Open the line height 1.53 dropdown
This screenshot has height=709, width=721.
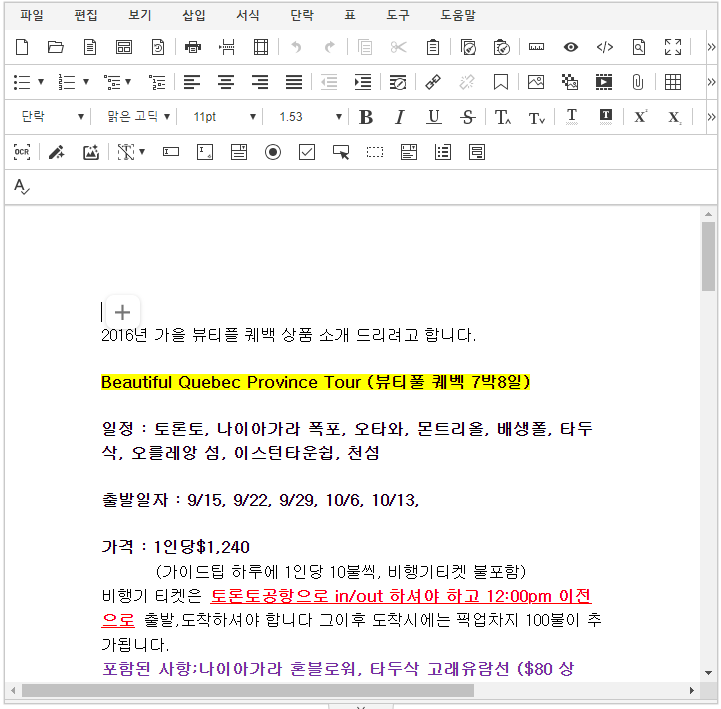[309, 117]
